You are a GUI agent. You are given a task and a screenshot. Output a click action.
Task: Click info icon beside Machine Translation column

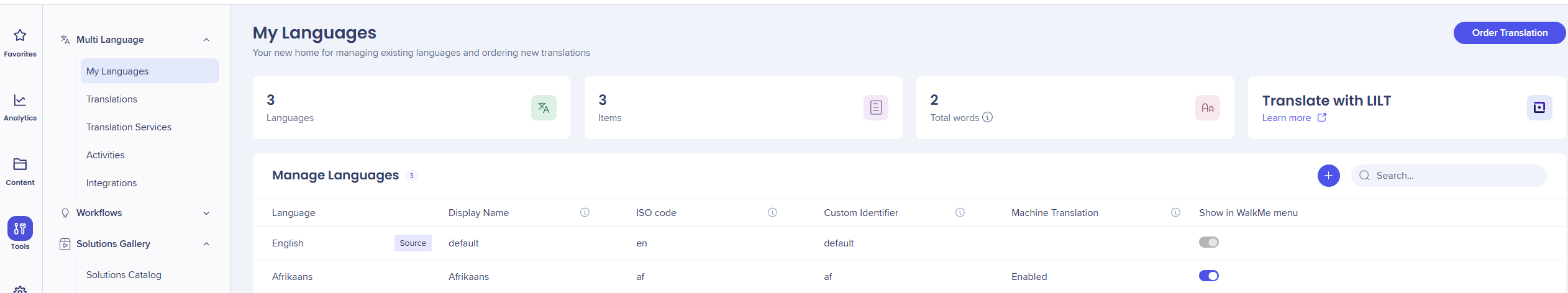(x=1175, y=212)
